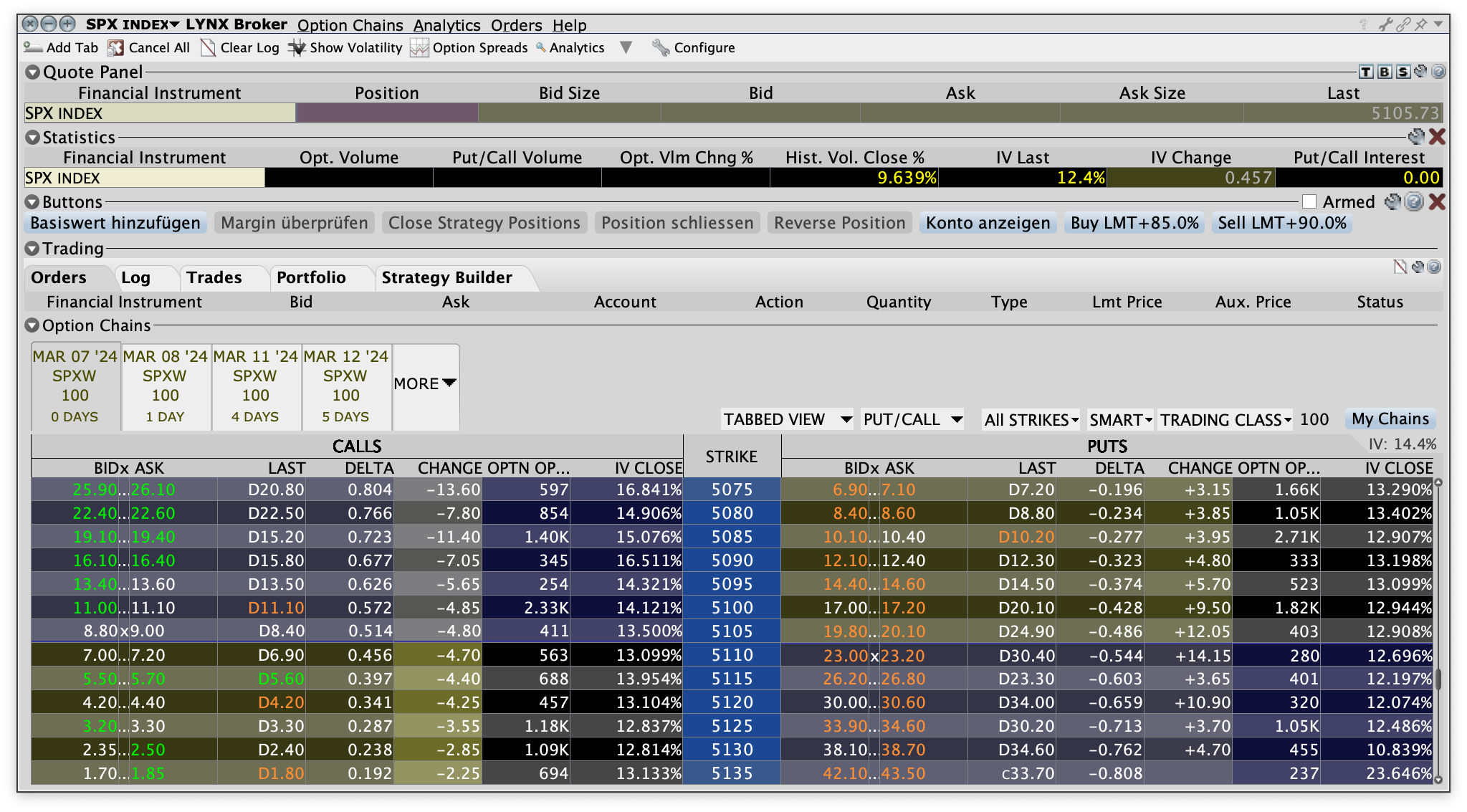Image resolution: width=1467 pixels, height=812 pixels.
Task: Open the All STRIKES dropdown
Action: tap(1031, 419)
